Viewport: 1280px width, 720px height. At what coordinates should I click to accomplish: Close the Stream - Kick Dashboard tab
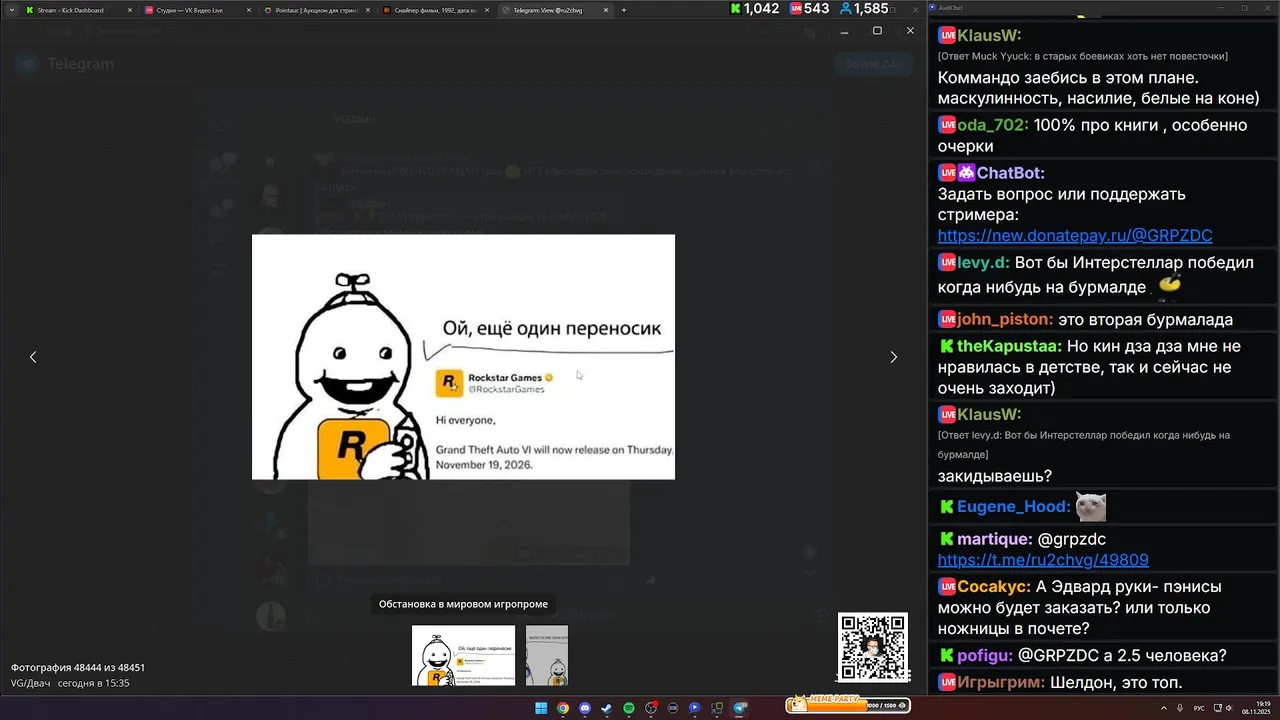tap(129, 10)
